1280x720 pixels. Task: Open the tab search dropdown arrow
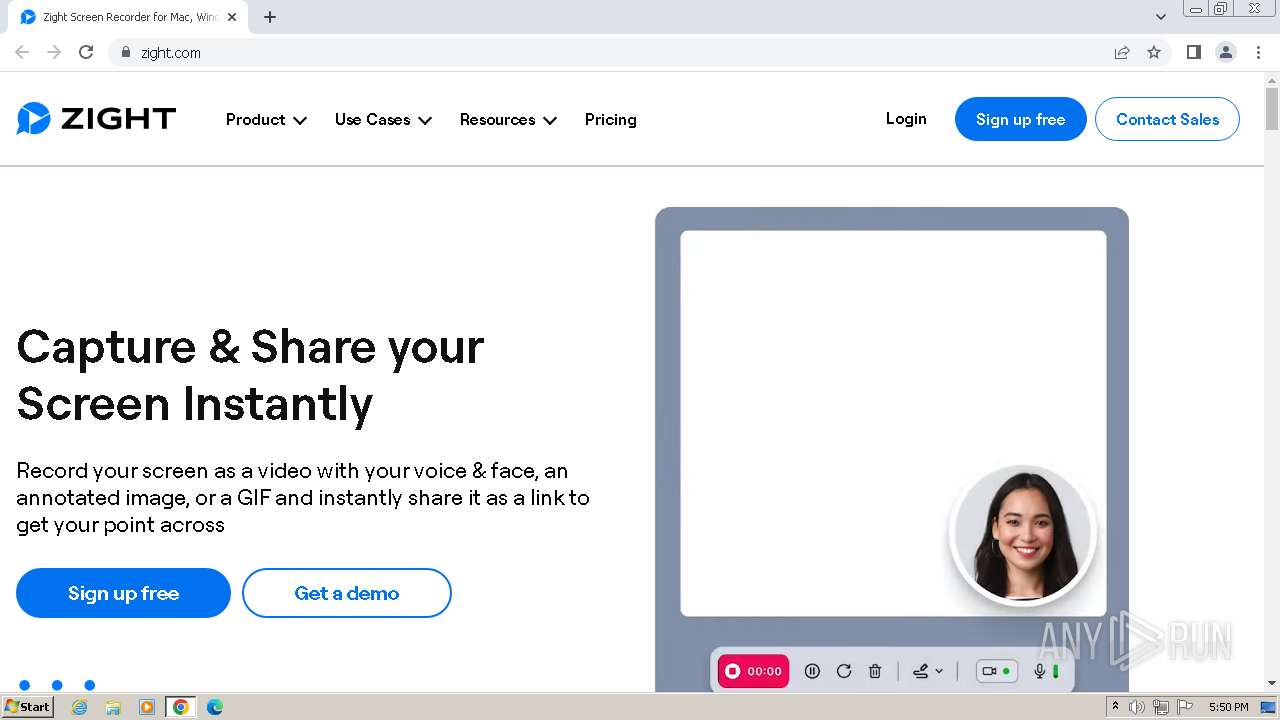pos(1160,17)
